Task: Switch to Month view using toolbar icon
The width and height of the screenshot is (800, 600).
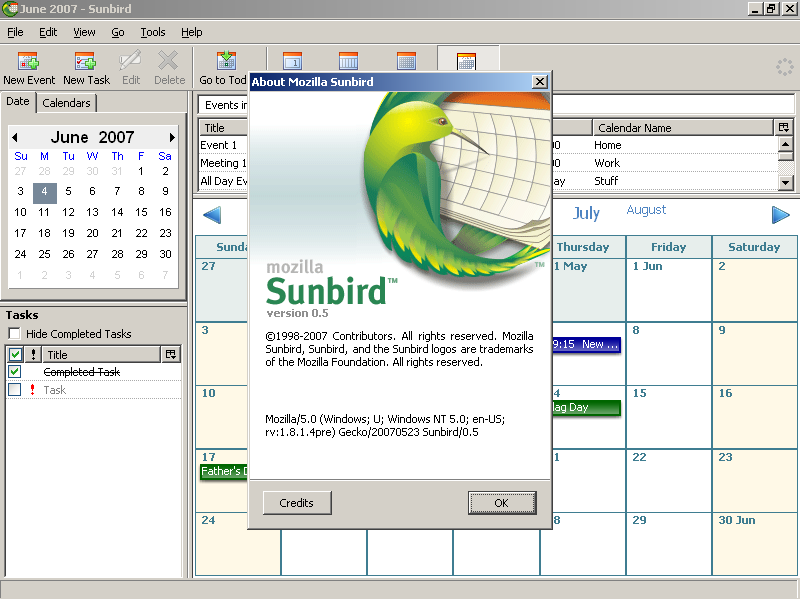Action: 466,62
